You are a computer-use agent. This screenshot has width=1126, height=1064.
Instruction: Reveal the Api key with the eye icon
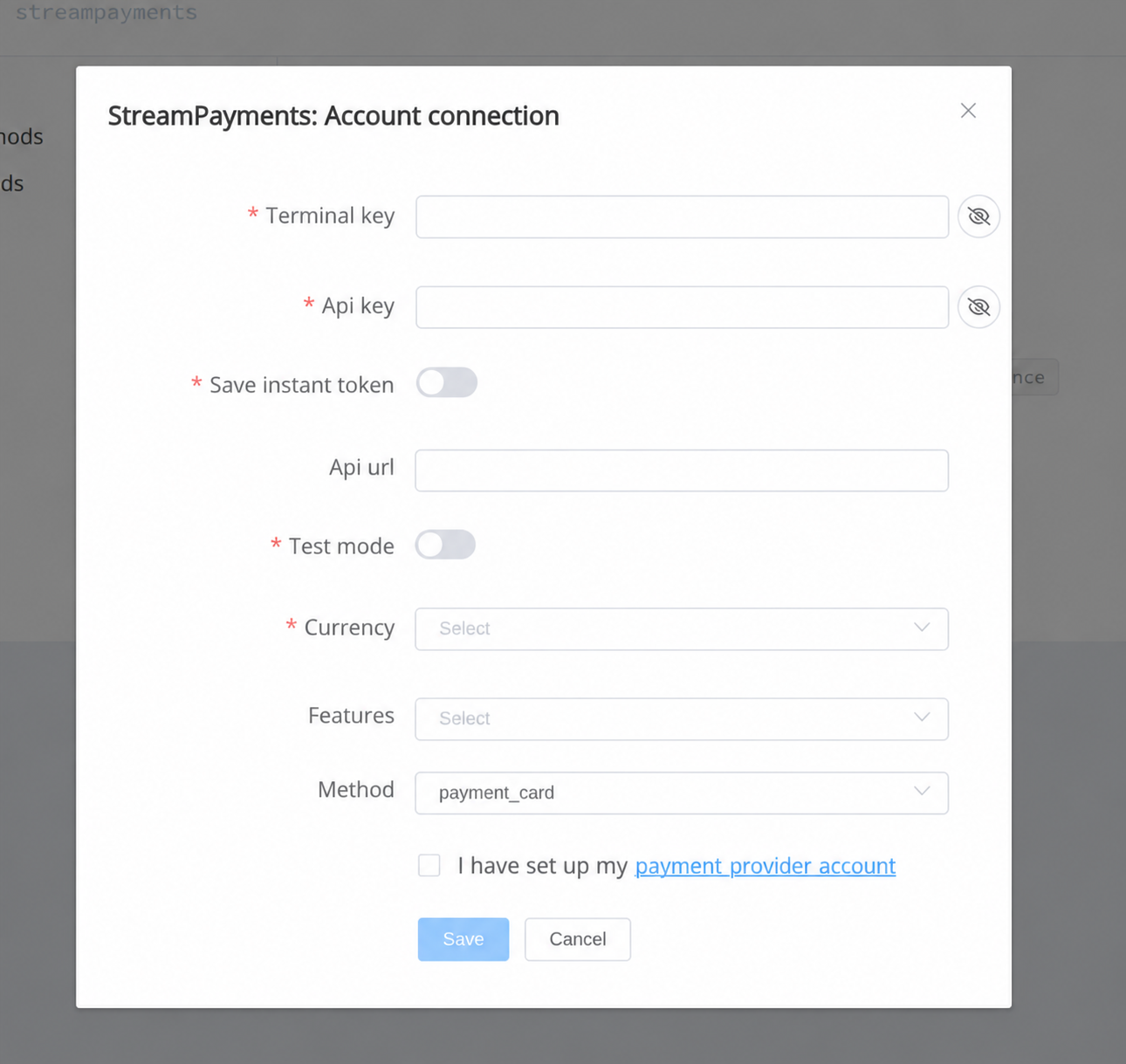click(978, 307)
